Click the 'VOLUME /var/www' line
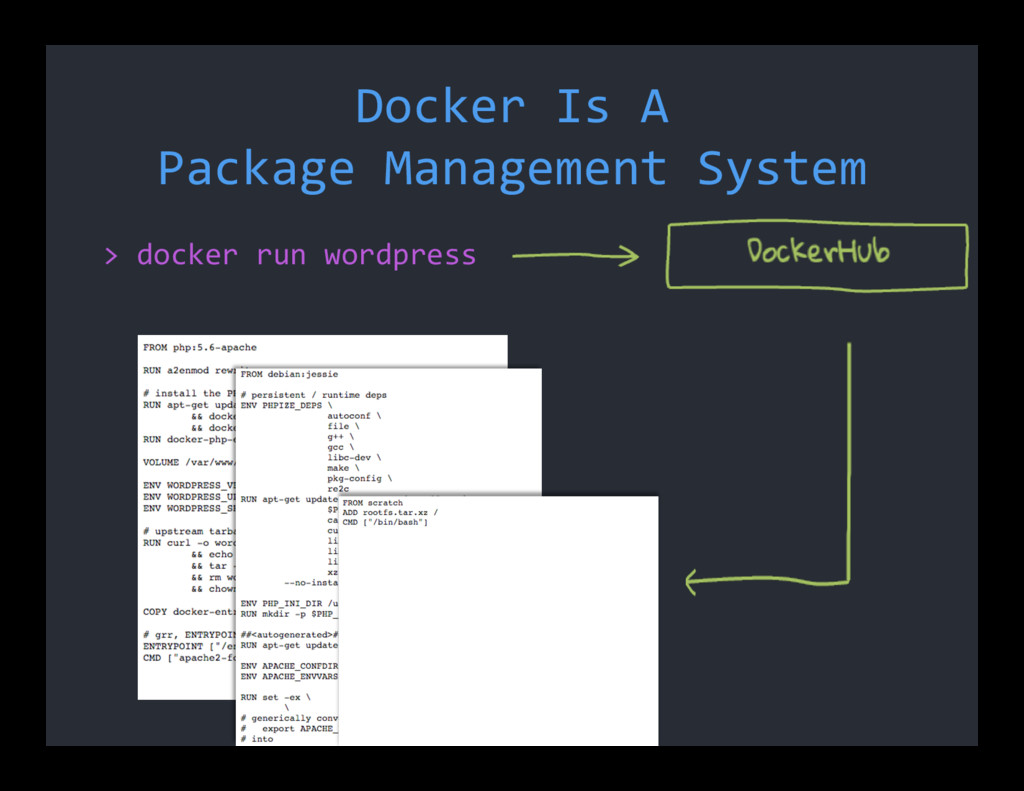Screen dimensions: 1024x791 click(189, 462)
